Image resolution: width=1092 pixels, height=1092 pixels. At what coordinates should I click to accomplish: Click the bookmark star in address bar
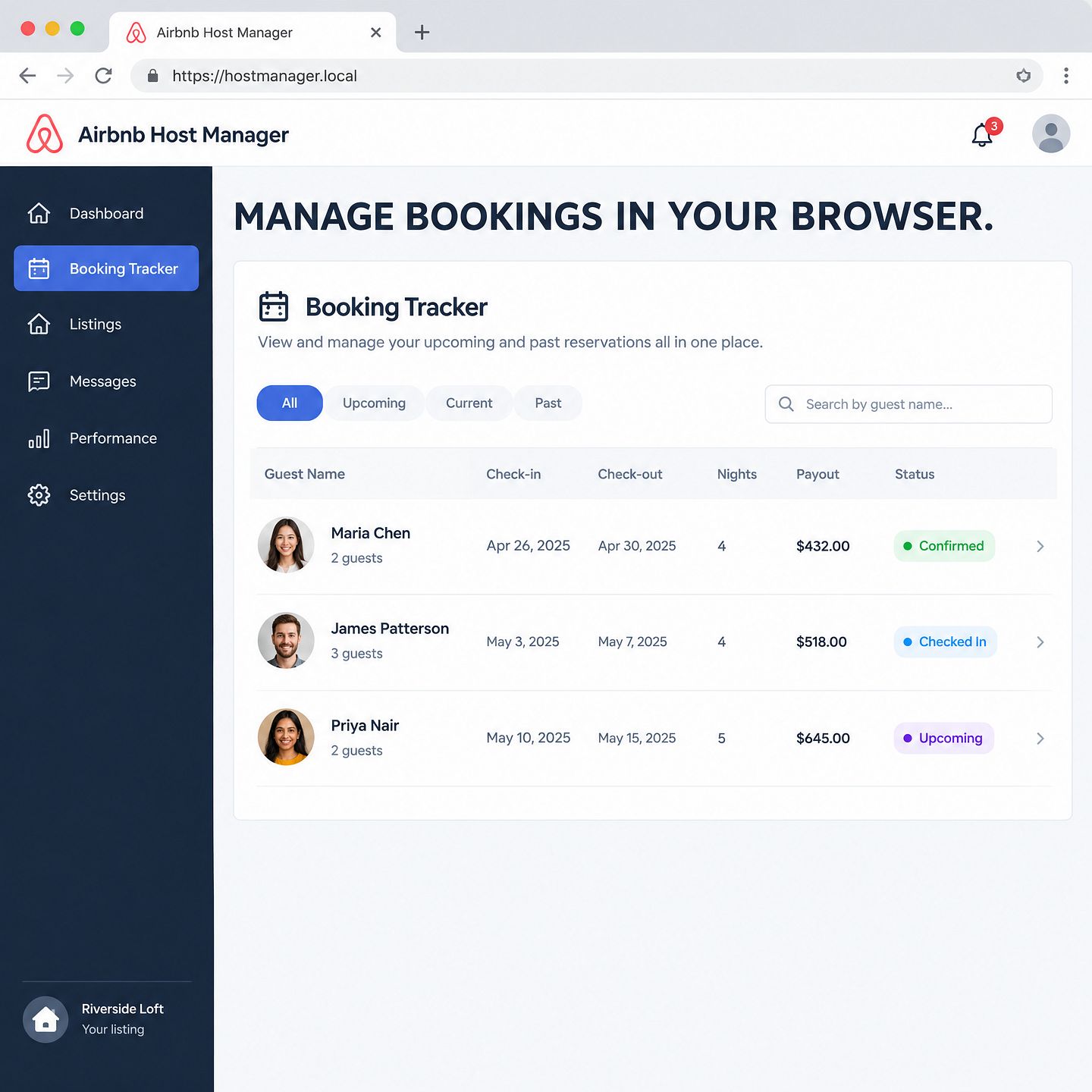1024,76
